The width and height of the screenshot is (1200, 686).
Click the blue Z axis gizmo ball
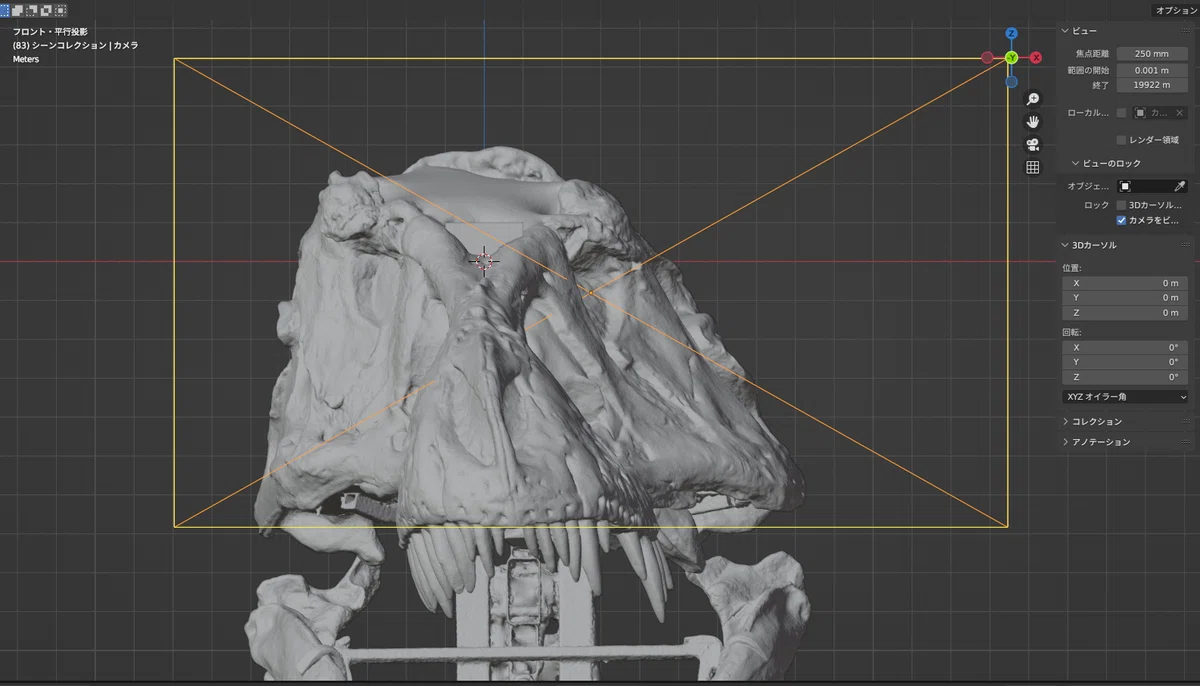(1012, 34)
